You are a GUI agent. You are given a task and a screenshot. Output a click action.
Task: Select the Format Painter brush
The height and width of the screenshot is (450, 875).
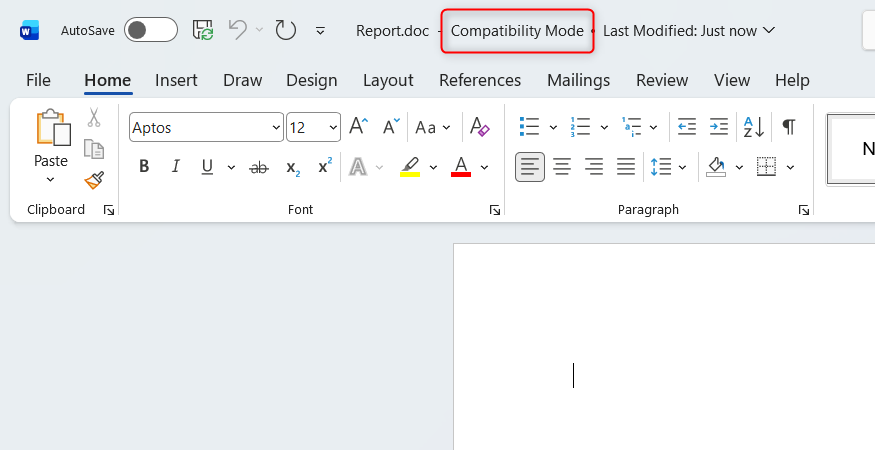(94, 180)
